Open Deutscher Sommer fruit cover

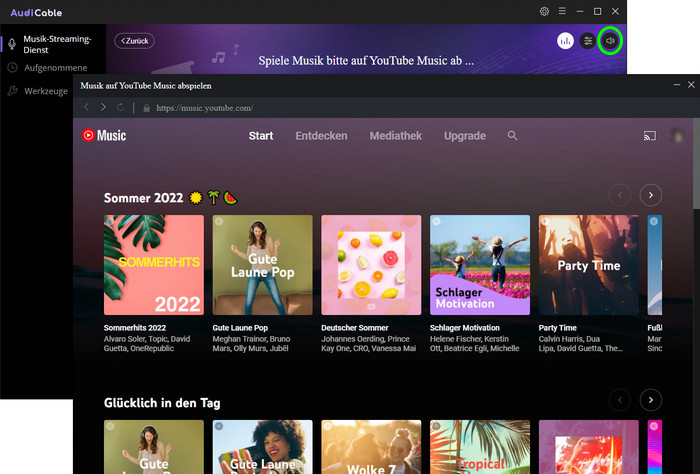click(x=371, y=265)
